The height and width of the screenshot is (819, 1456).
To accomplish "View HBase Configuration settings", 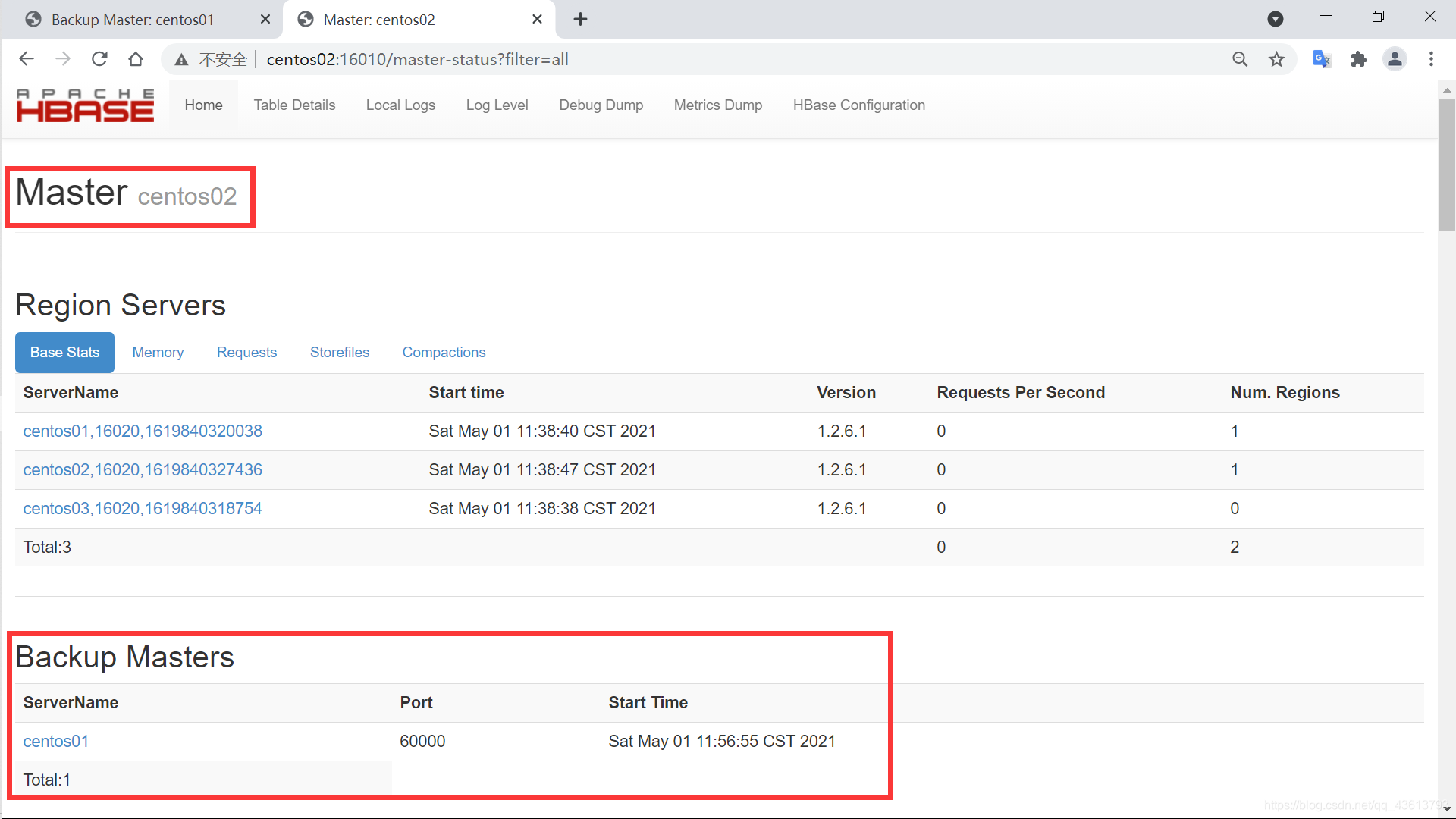I will [857, 105].
